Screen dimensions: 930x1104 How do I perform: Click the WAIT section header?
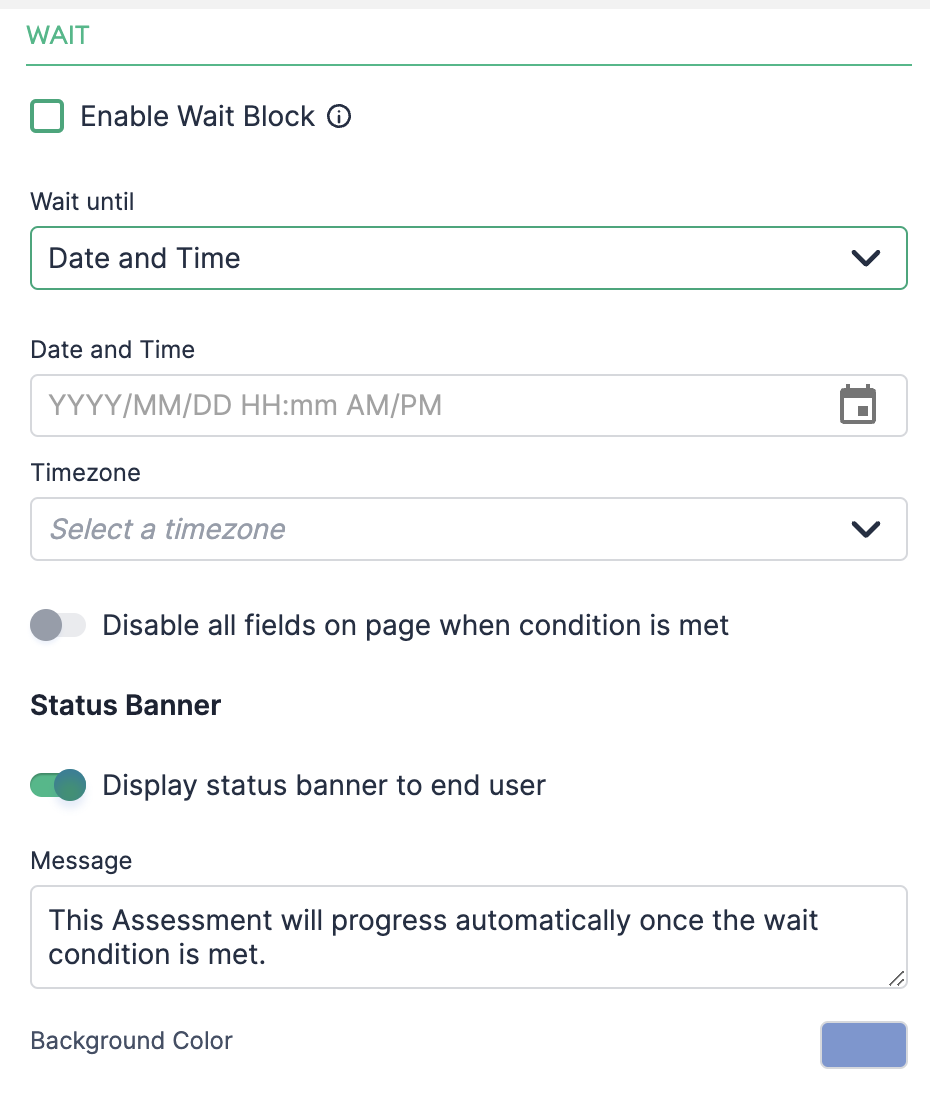click(58, 35)
